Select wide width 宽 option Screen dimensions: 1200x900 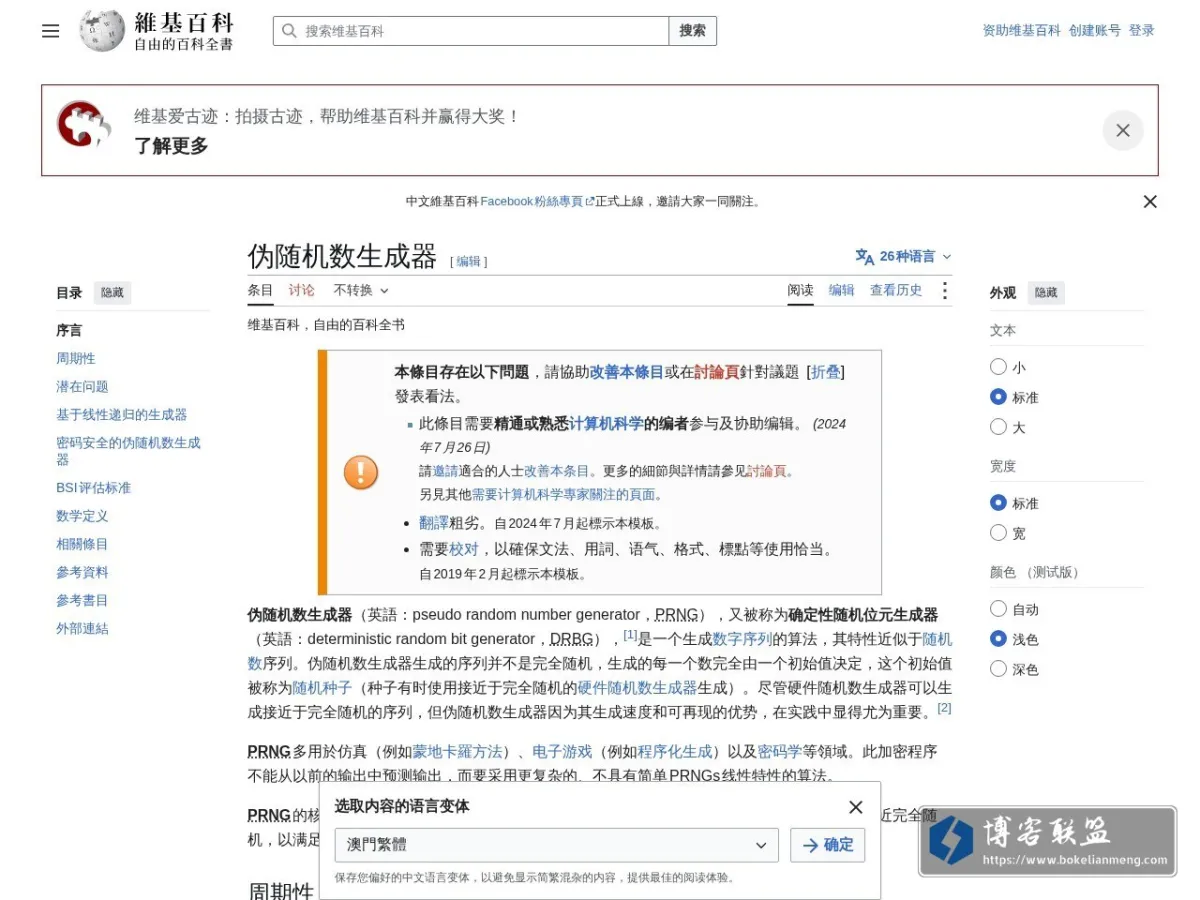tap(998, 533)
